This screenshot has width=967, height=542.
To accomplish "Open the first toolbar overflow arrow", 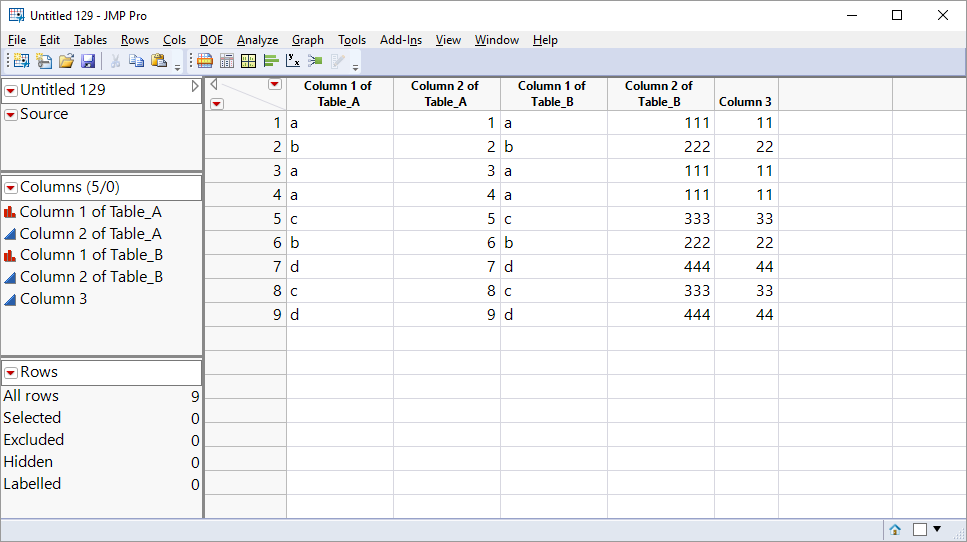I will pos(178,68).
